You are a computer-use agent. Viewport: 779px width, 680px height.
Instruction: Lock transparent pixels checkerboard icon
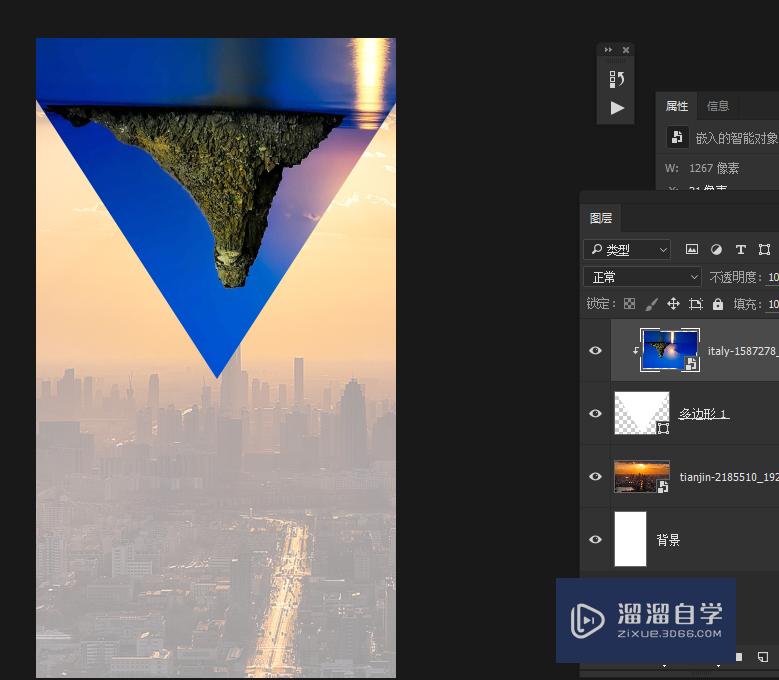[629, 303]
